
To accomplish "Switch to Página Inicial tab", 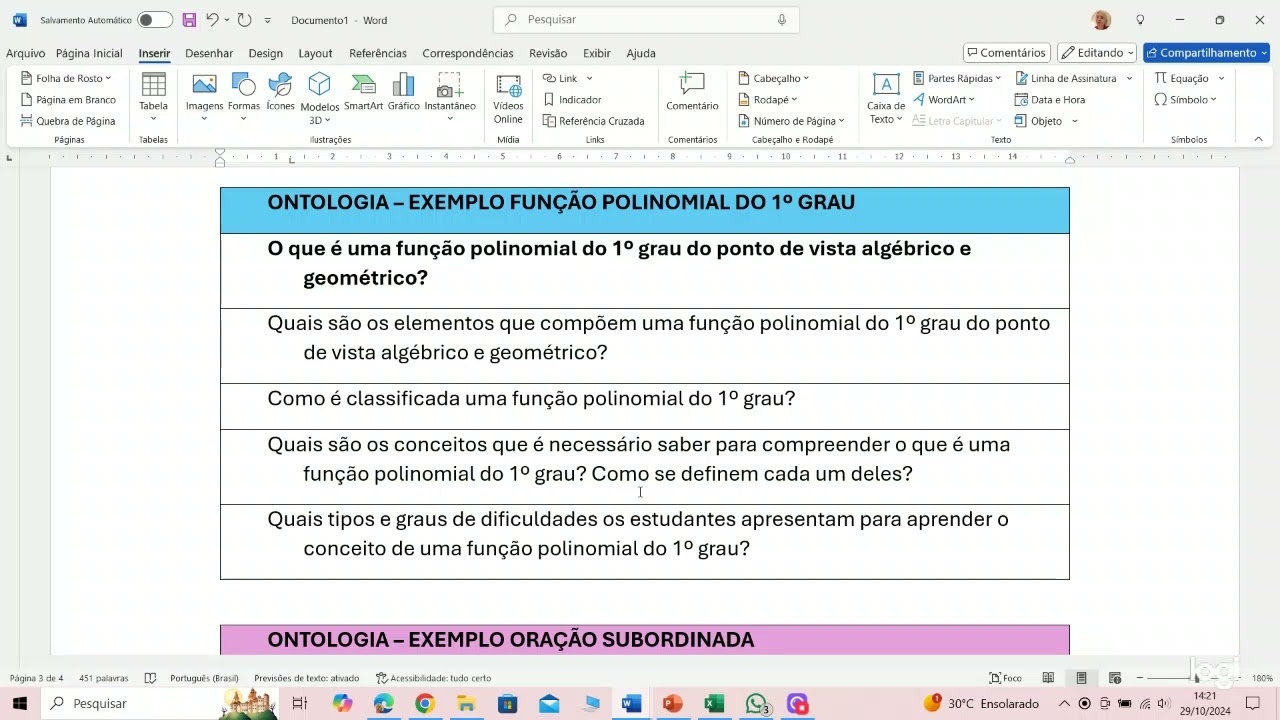I will click(x=89, y=53).
